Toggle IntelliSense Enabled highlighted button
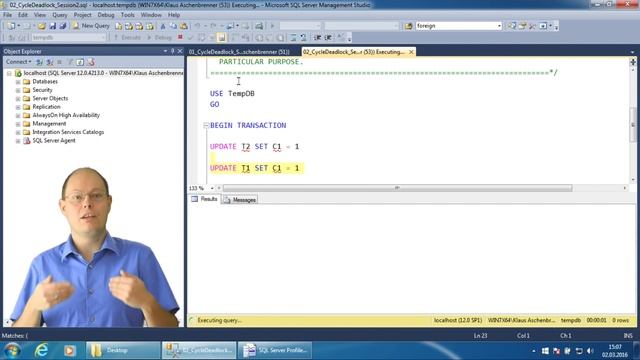The width and height of the screenshot is (640, 360). (221, 38)
